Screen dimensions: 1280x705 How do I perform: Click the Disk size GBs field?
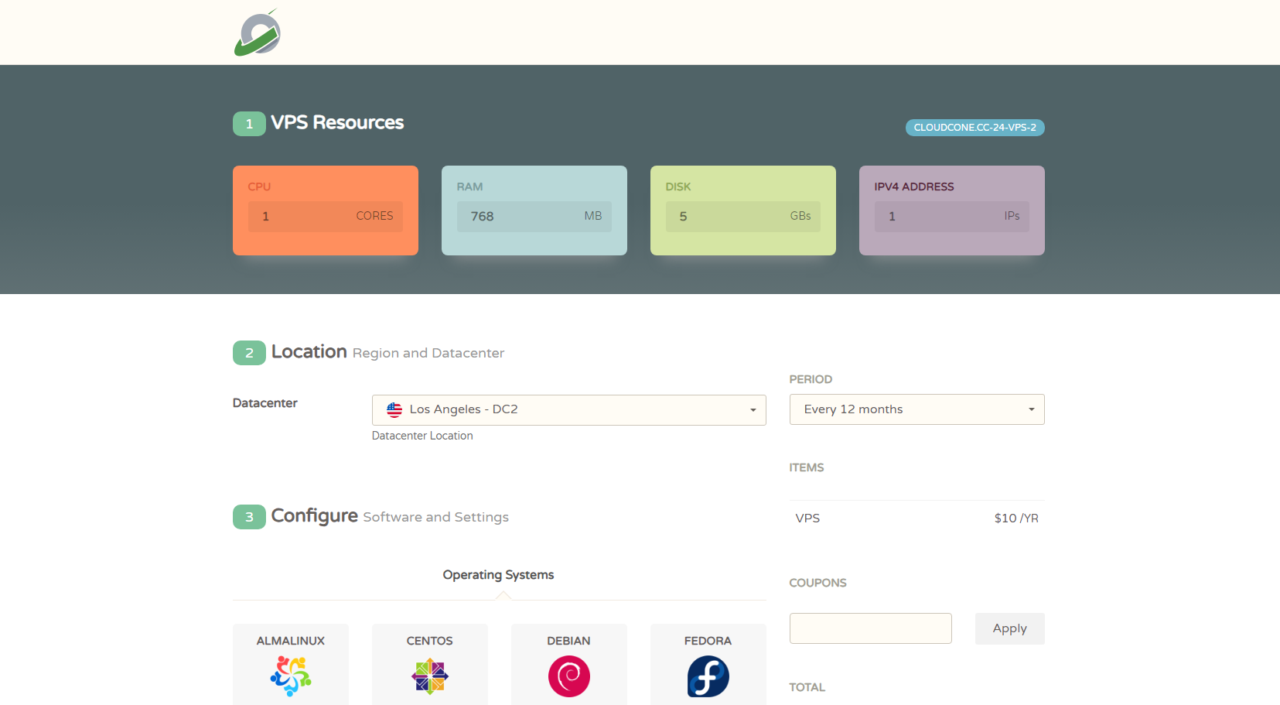(x=742, y=216)
